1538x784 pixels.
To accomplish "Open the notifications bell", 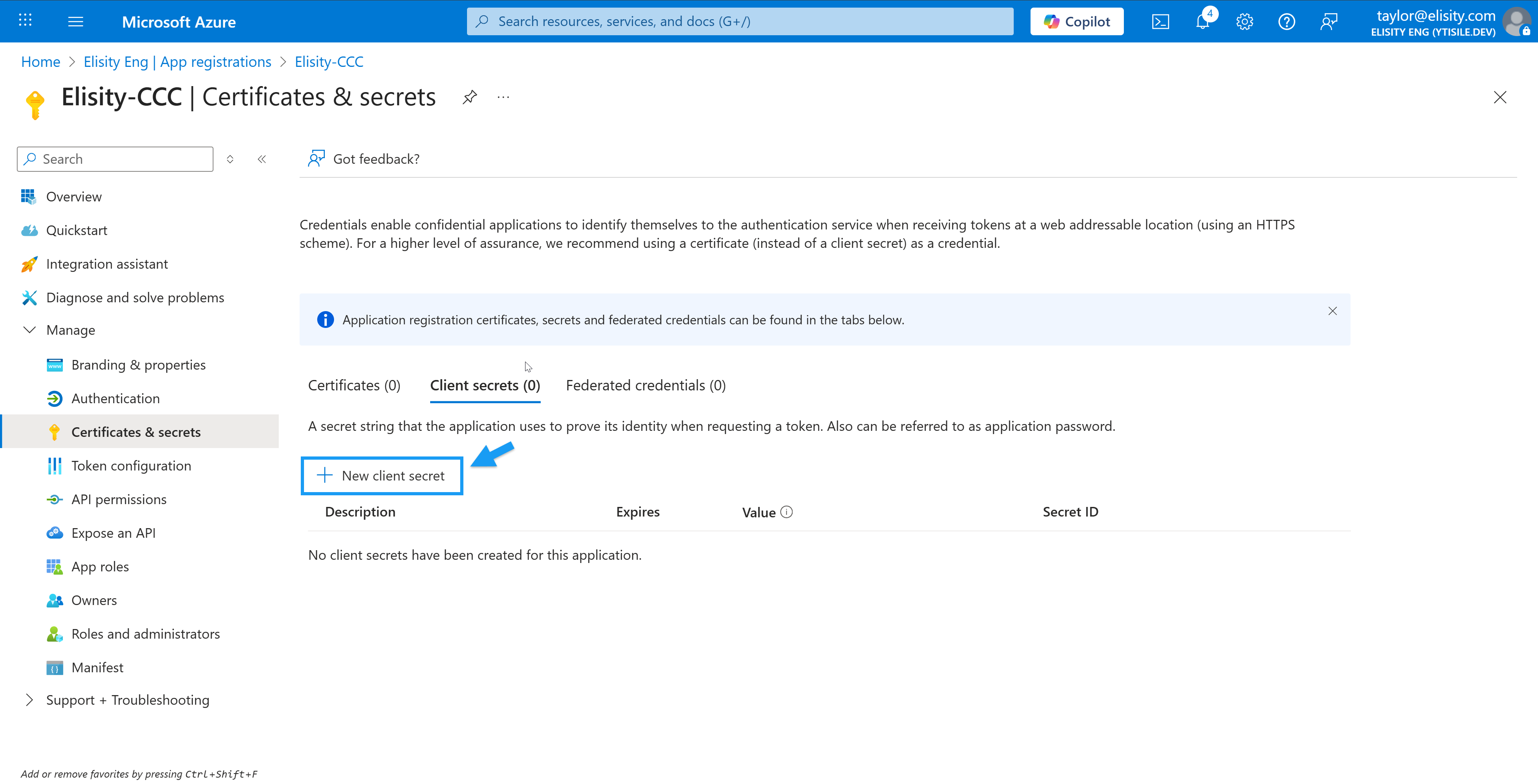I will [x=1202, y=22].
